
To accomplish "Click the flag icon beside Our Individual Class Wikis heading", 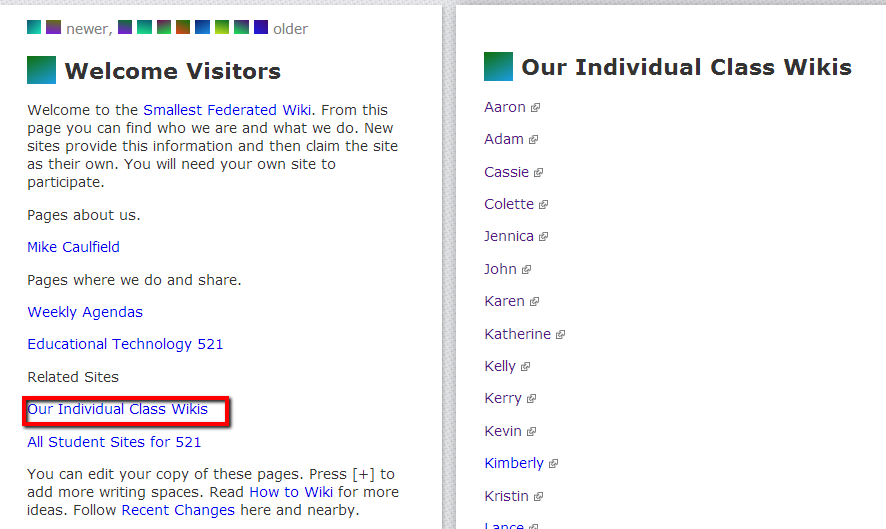I will tap(498, 67).
